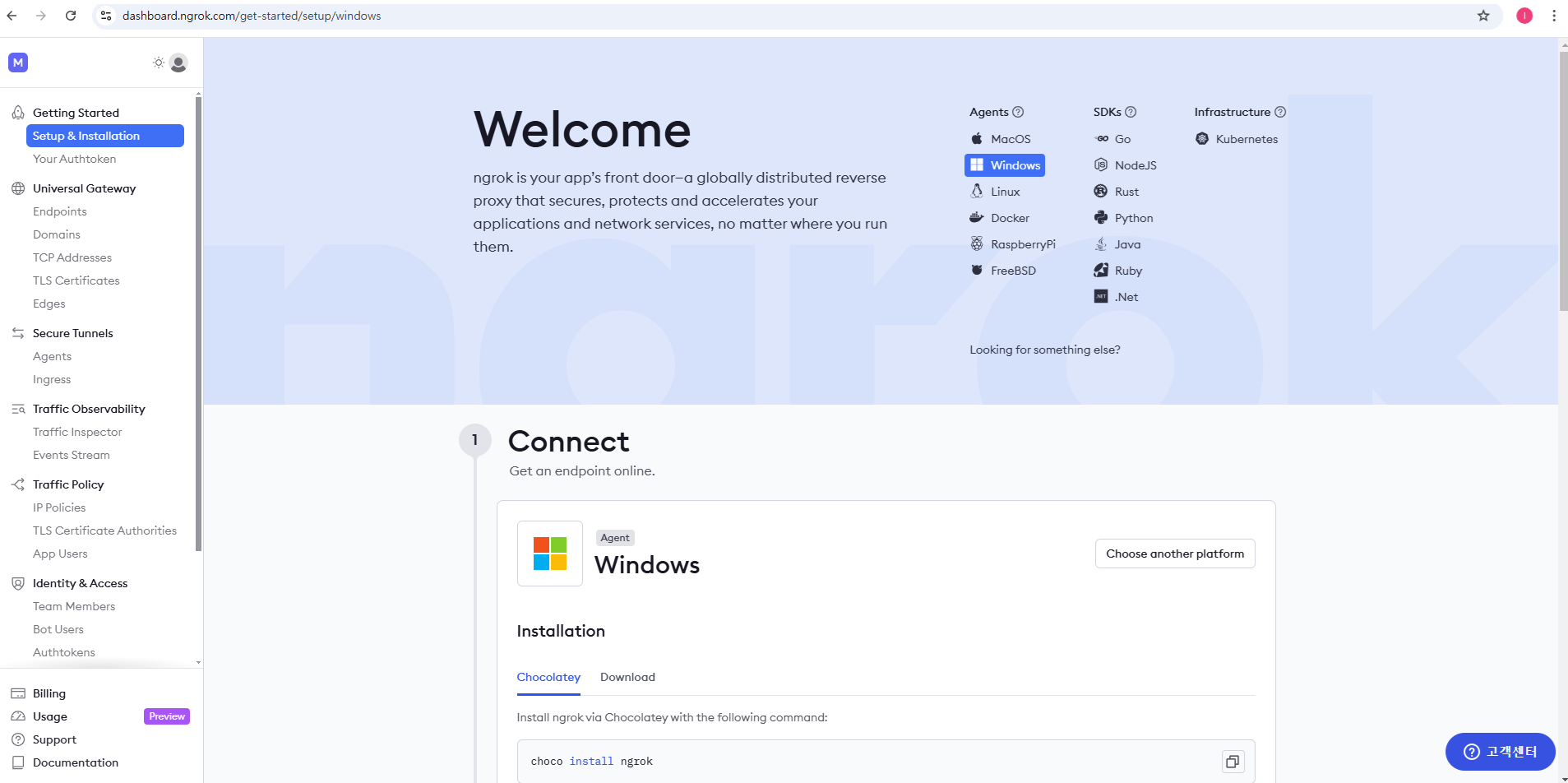Open TLS Certificates in sidebar
Image resolution: width=1568 pixels, height=783 pixels.
(76, 280)
